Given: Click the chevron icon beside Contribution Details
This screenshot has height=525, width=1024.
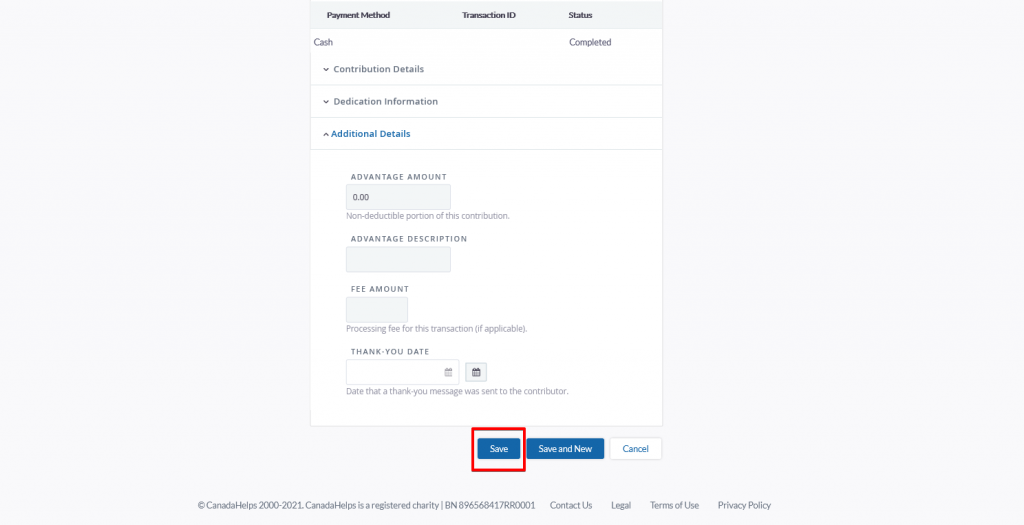Looking at the screenshot, I should point(326,69).
